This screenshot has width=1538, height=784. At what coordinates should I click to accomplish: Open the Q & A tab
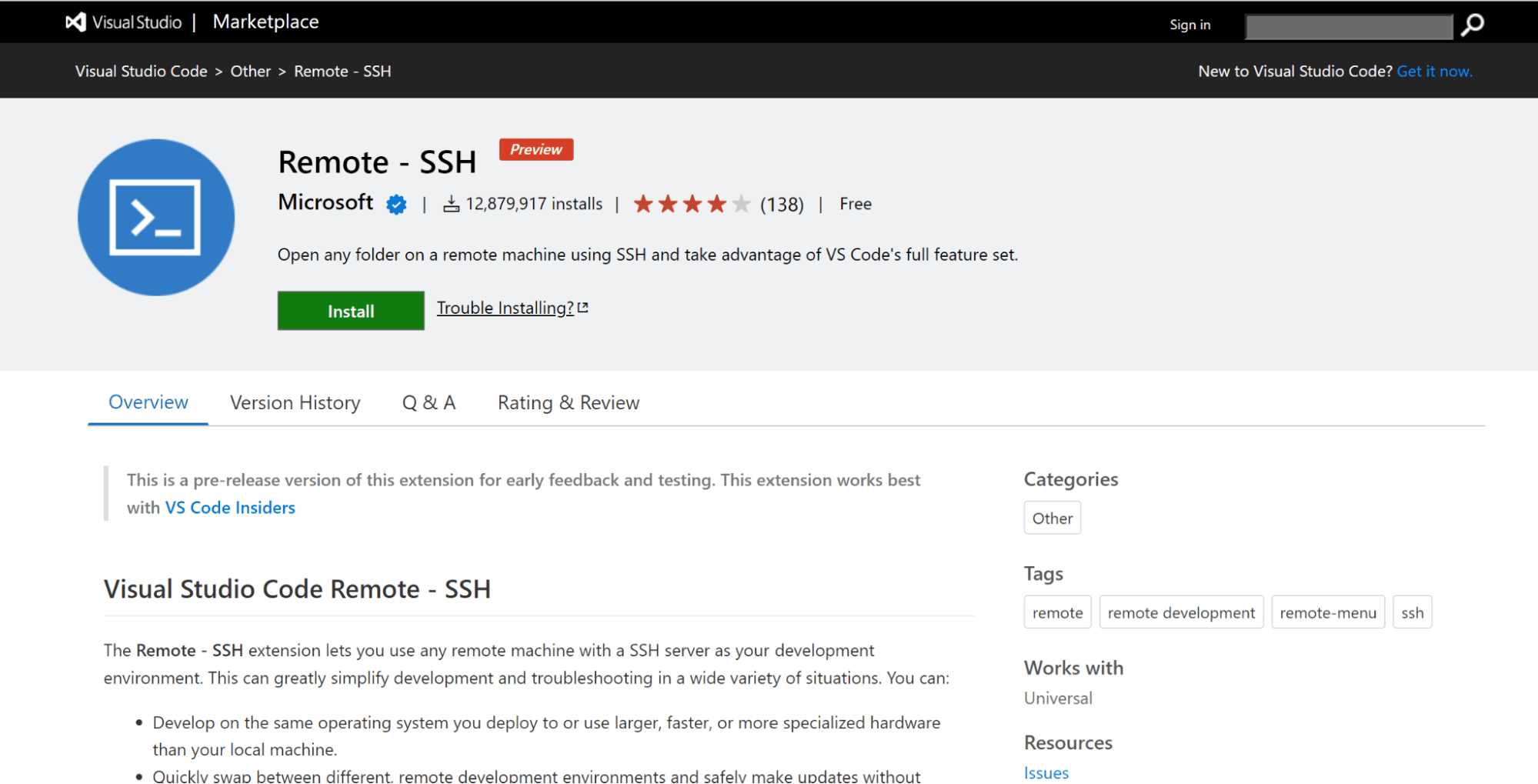click(429, 402)
